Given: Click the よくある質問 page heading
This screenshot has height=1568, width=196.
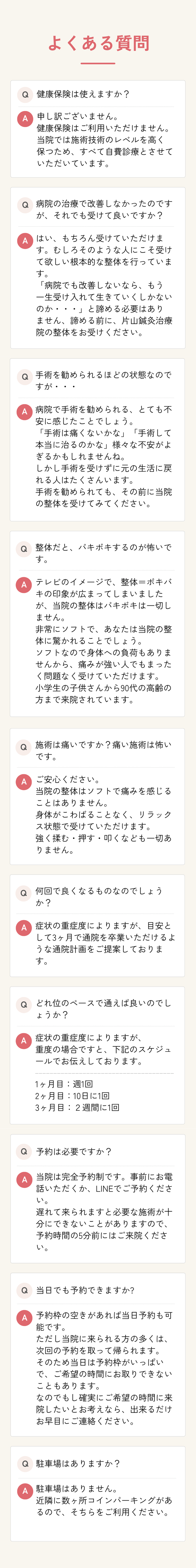Looking at the screenshot, I should coord(98,43).
